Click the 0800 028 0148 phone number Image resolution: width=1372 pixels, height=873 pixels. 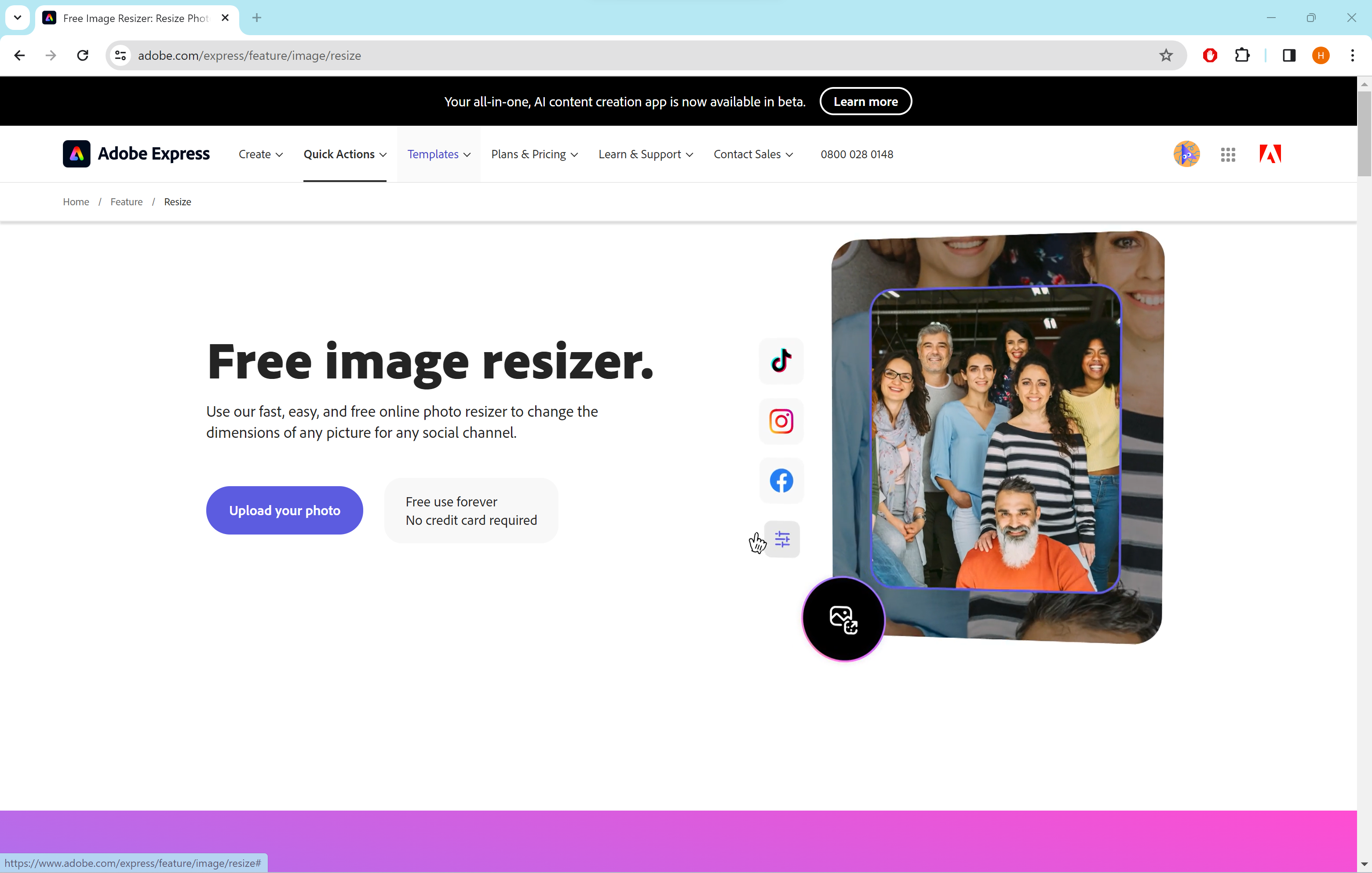[x=857, y=154]
